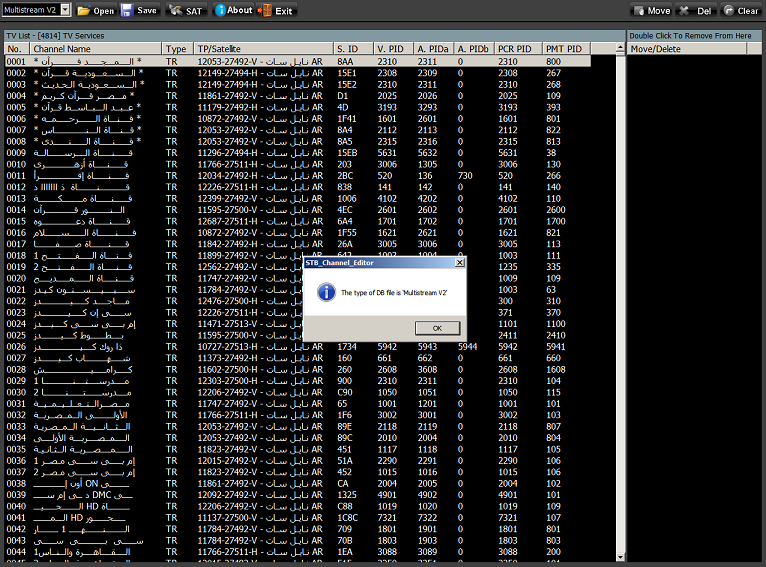Click the Open folder toolbar button

click(x=96, y=10)
